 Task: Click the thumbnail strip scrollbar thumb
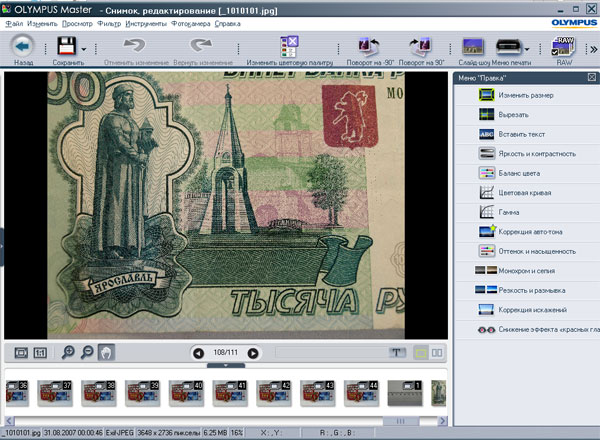[401, 421]
